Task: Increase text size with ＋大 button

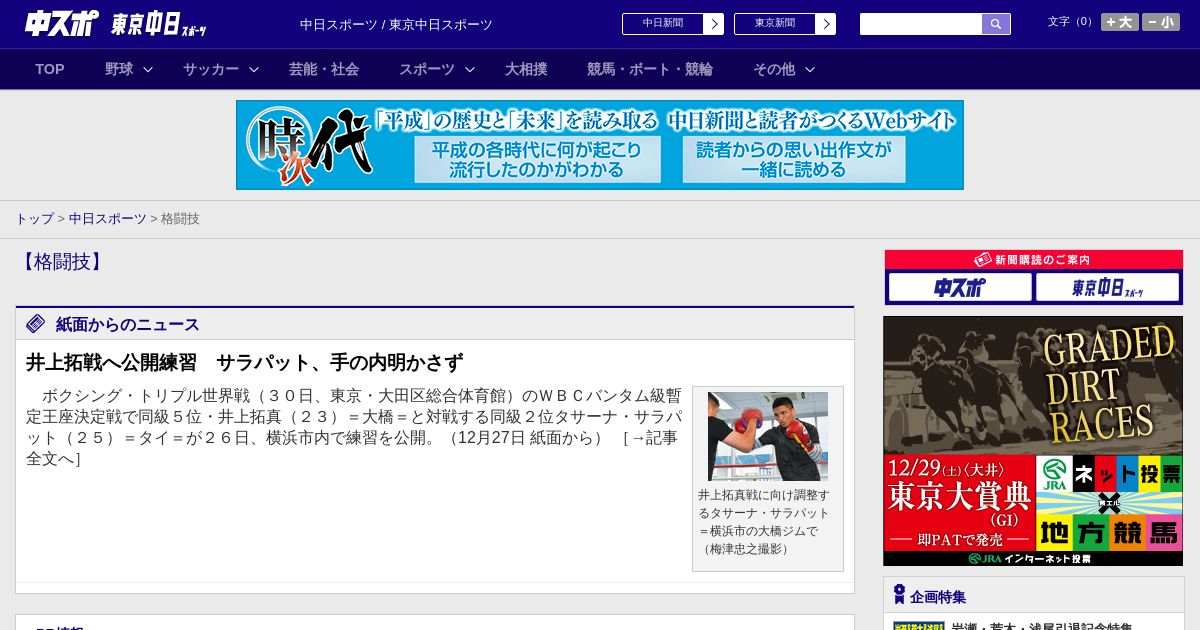Action: [x=1119, y=22]
